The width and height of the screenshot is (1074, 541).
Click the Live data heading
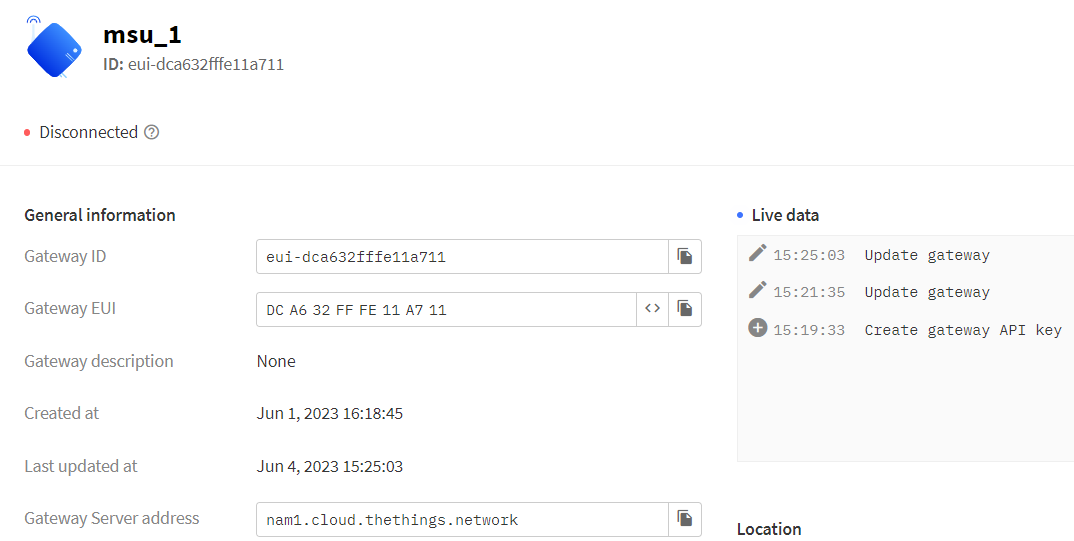click(x=784, y=215)
